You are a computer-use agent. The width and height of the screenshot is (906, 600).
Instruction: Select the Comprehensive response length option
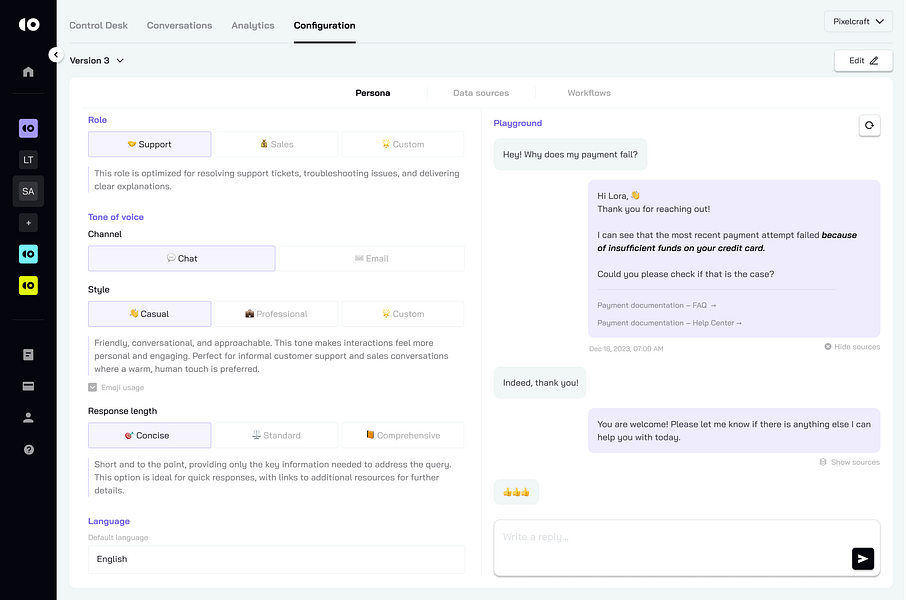coord(402,434)
